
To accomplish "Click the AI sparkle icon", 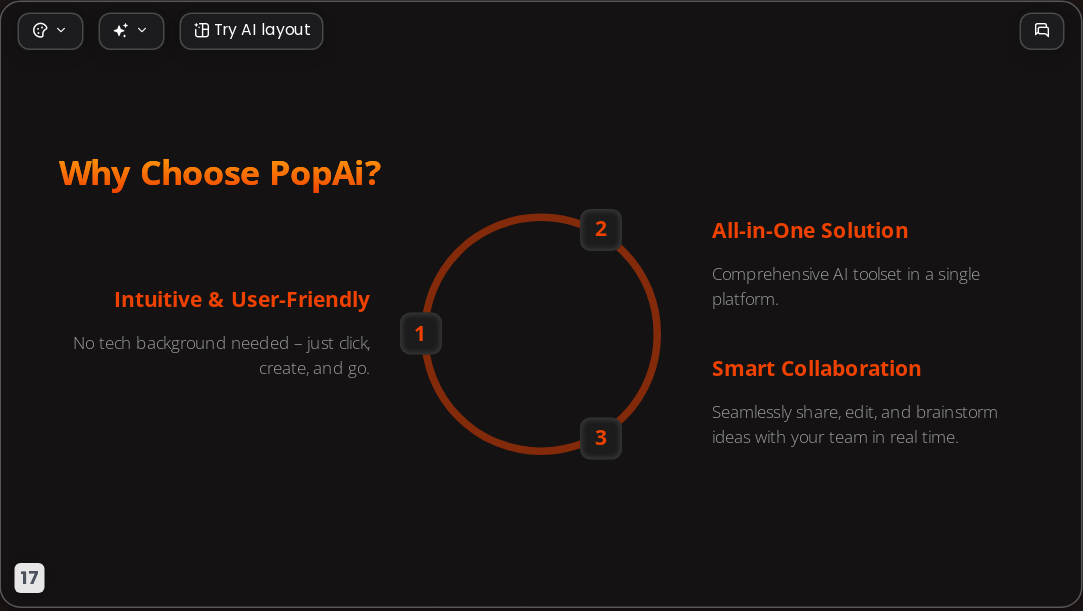I will point(121,30).
